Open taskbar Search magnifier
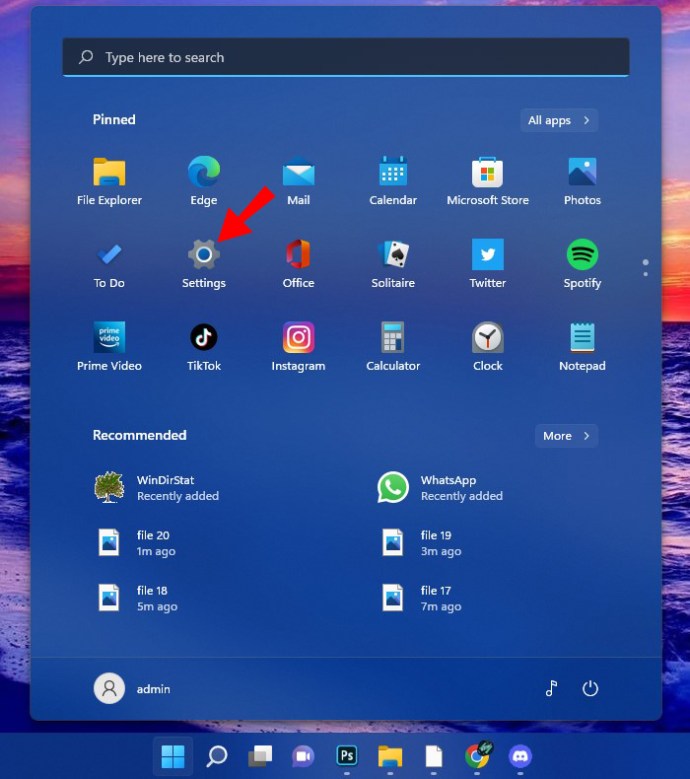690x779 pixels. coord(217,756)
